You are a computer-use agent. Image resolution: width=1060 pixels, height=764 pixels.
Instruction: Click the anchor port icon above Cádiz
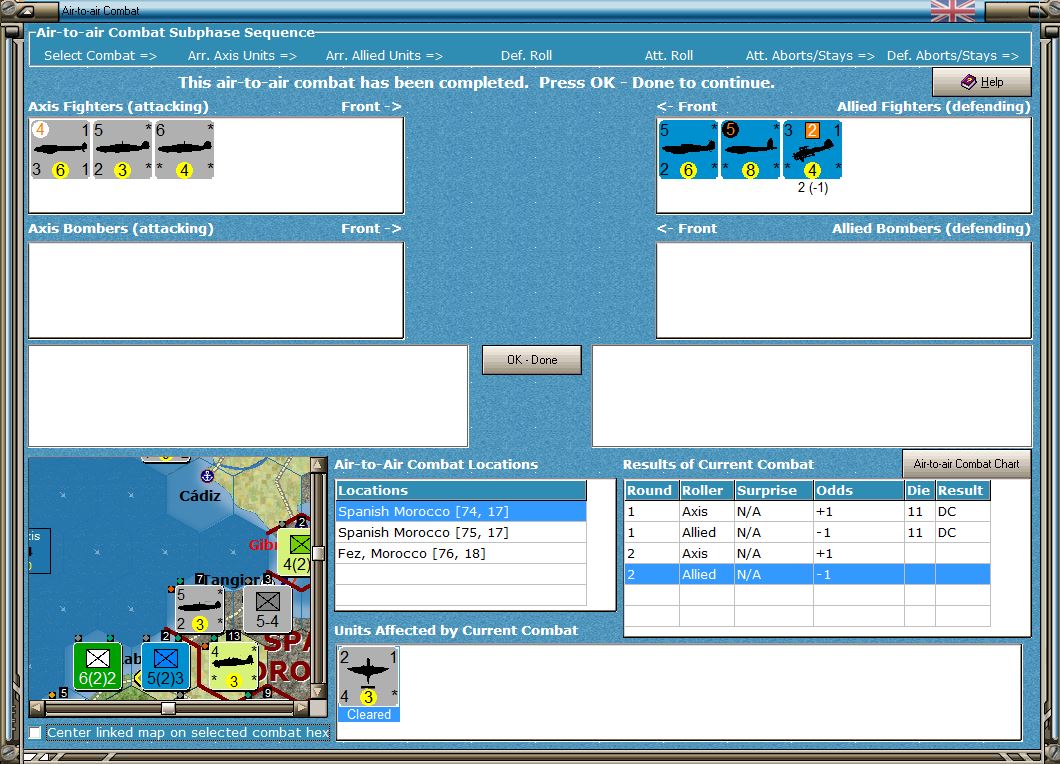208,476
